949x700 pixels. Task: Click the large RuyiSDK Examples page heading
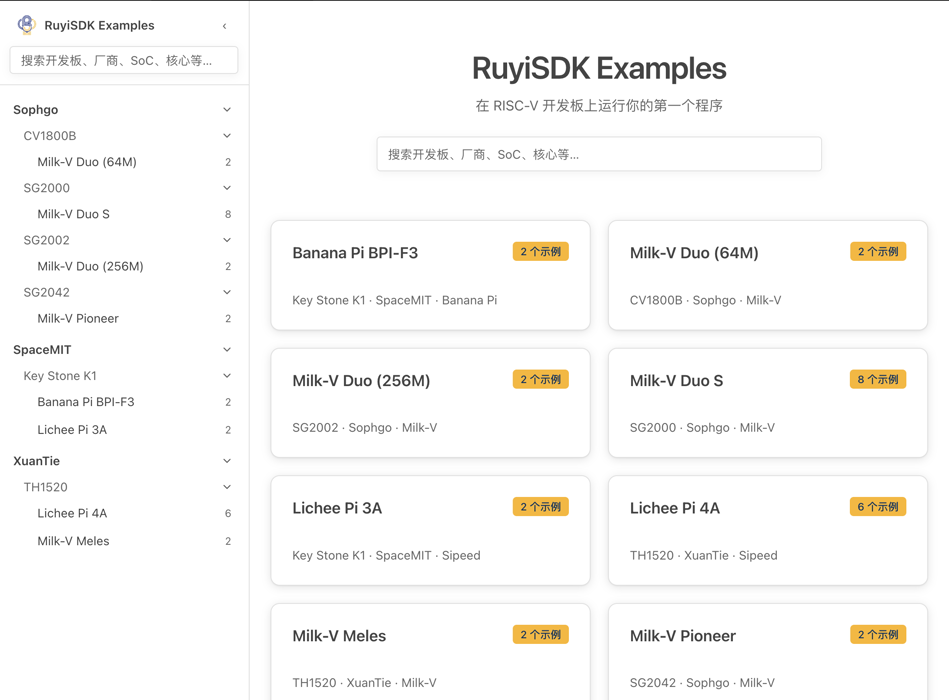(x=599, y=68)
